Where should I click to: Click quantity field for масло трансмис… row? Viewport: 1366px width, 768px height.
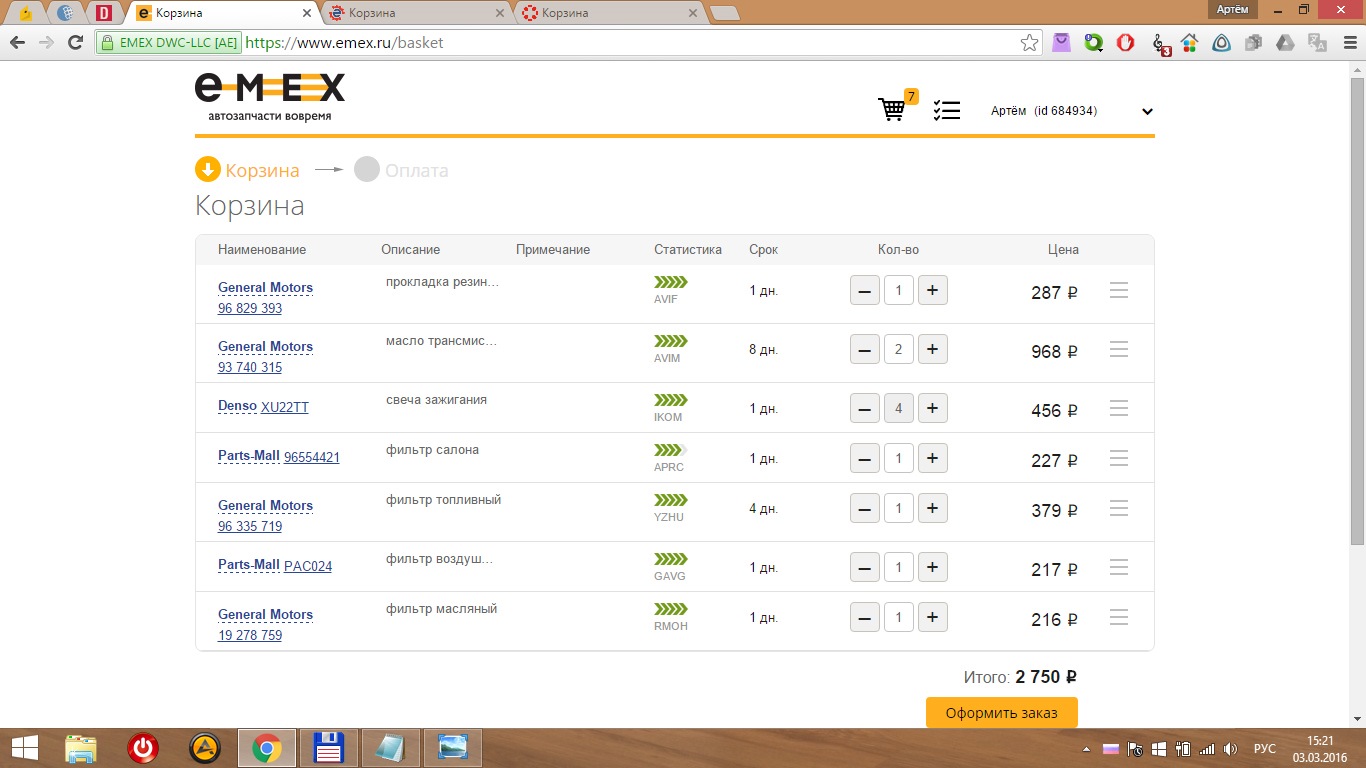[x=899, y=349]
